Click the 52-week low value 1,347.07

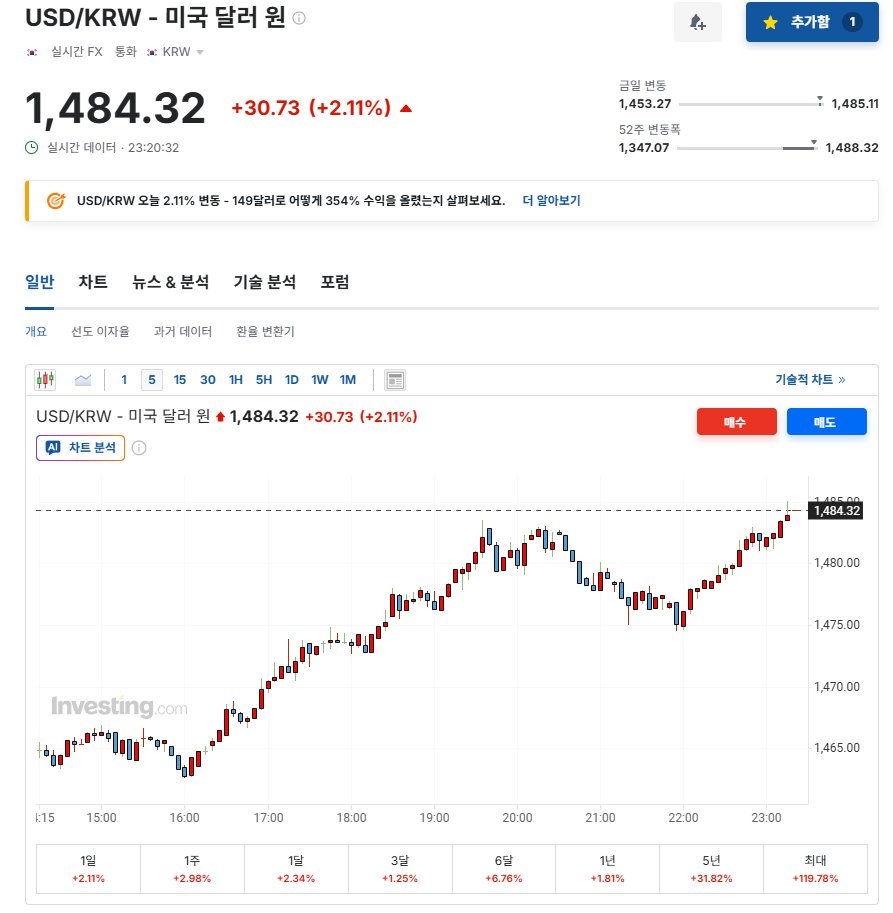[x=644, y=148]
